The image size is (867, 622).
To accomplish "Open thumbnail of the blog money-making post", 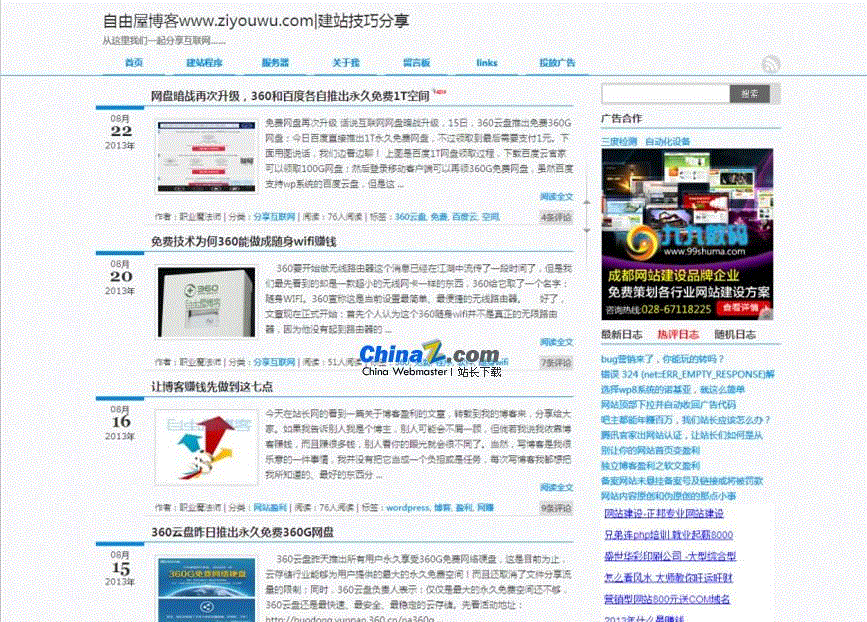I will coord(192,446).
